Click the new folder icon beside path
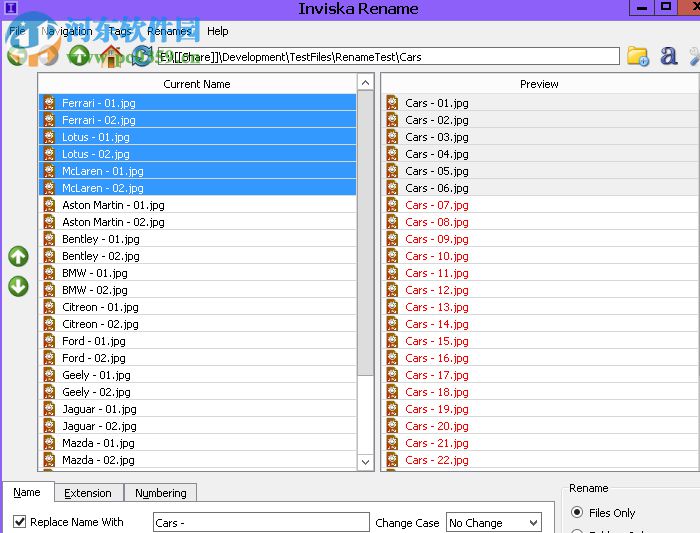Viewport: 700px width, 533px height. 638,56
